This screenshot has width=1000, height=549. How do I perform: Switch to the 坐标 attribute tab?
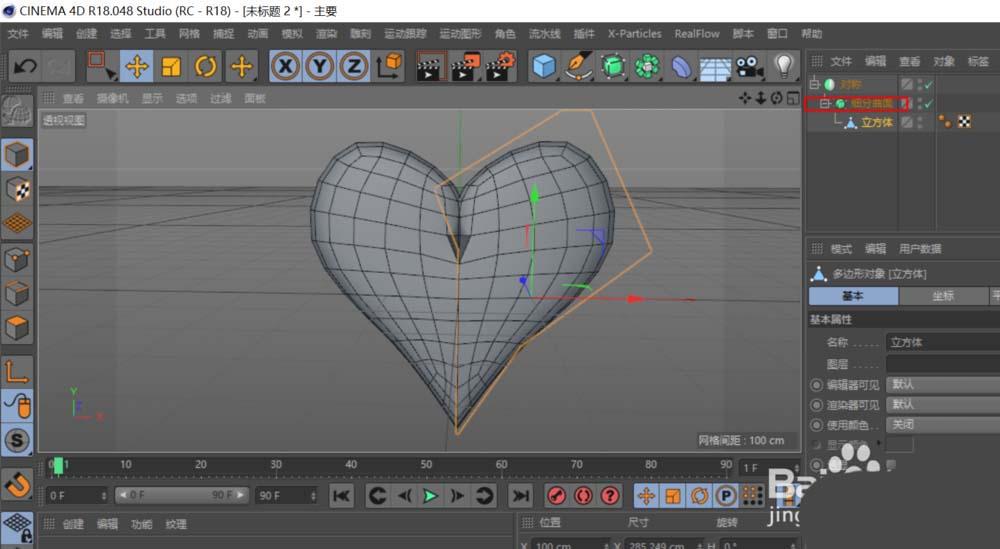pos(942,296)
